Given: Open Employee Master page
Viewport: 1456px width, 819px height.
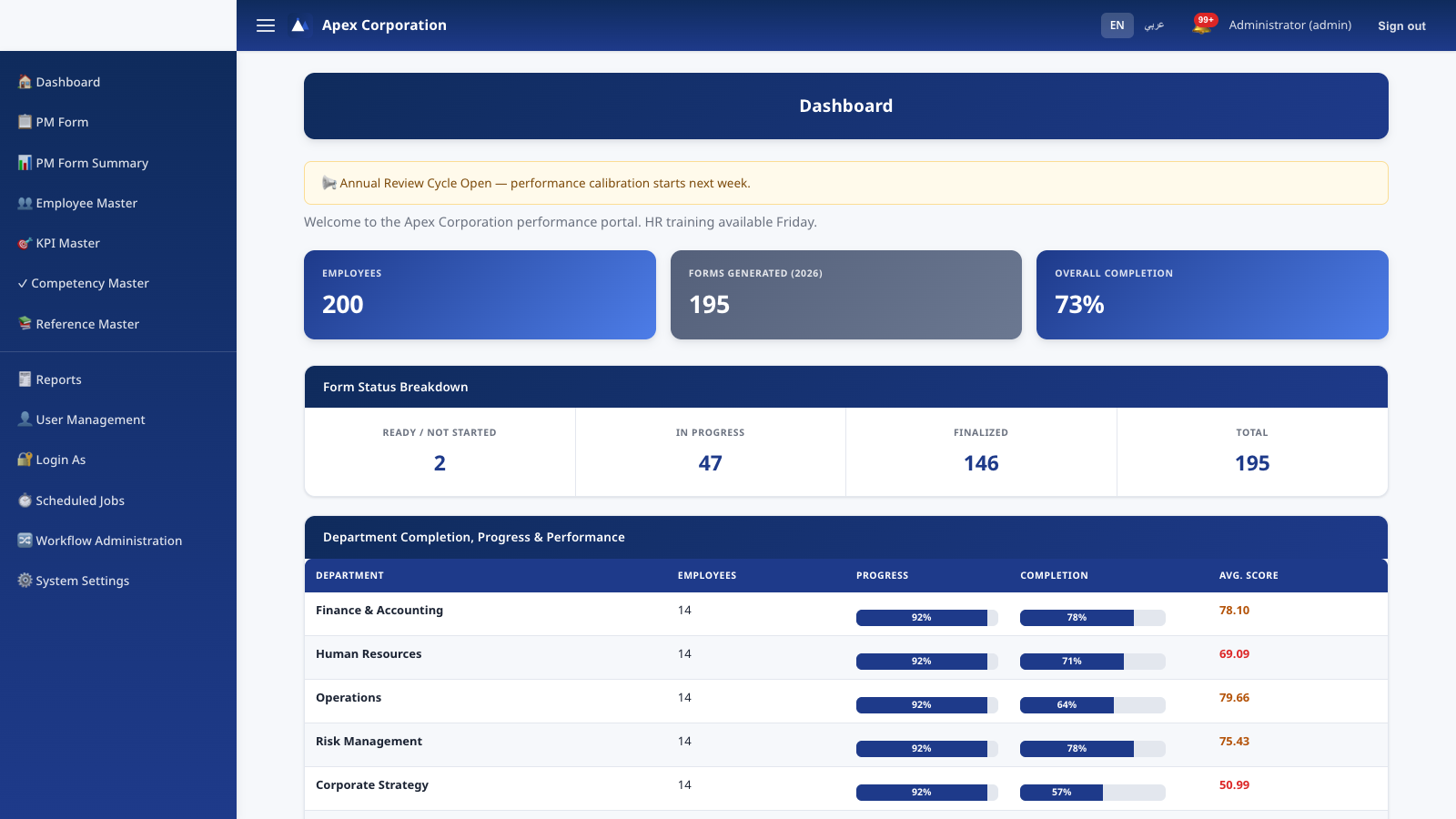Looking at the screenshot, I should (118, 203).
